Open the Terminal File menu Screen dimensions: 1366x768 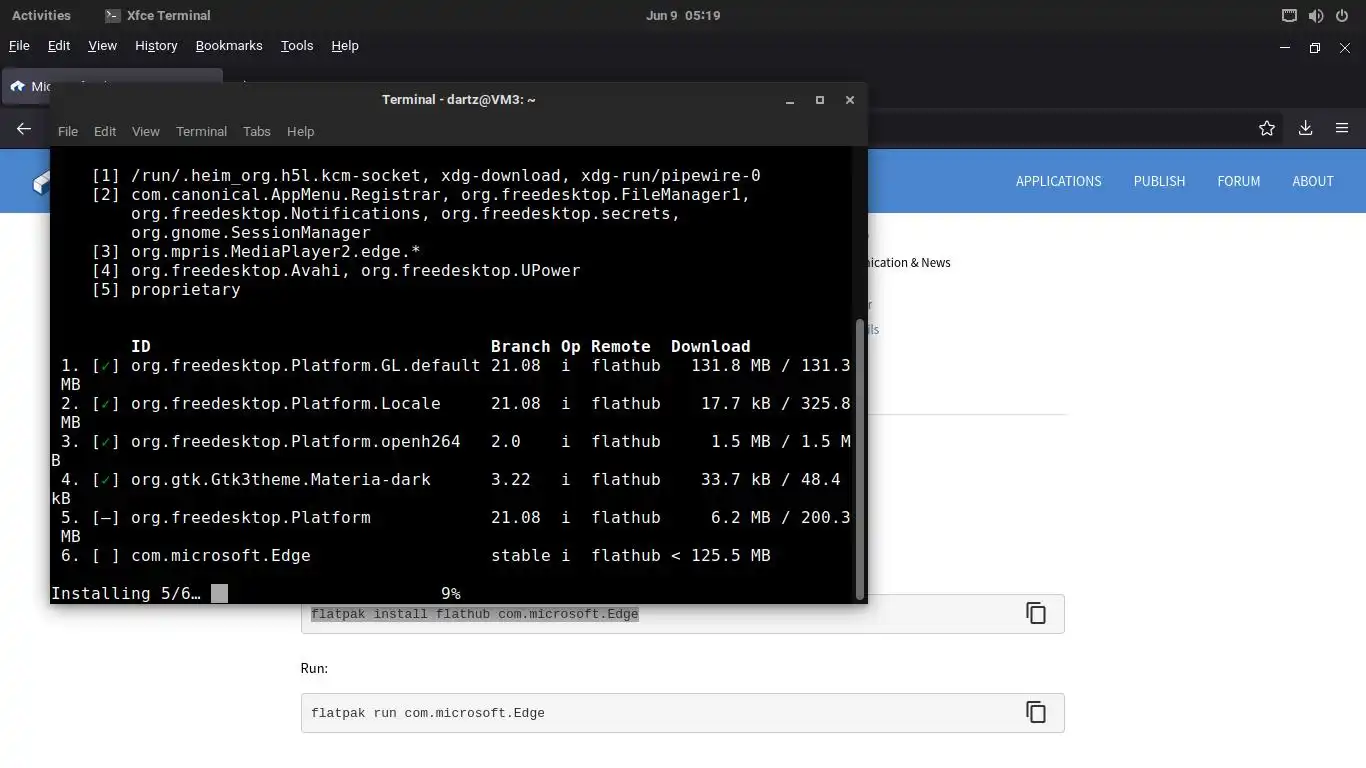coord(68,131)
